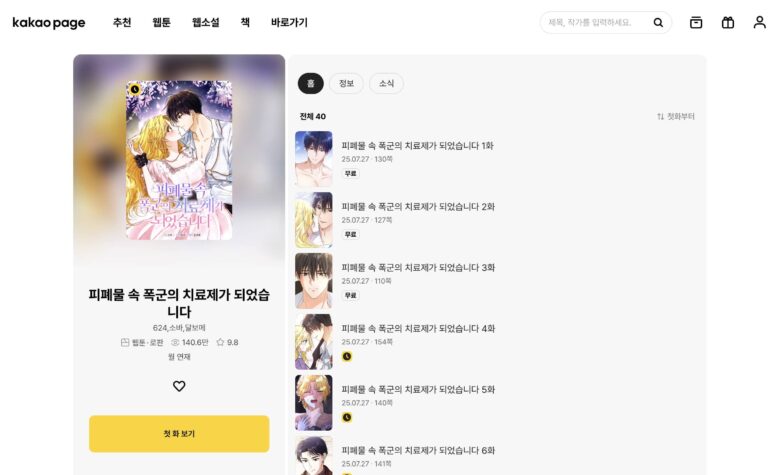Image resolution: width=780 pixels, height=475 pixels.
Task: Switch to the 소식 tab
Action: 387,84
